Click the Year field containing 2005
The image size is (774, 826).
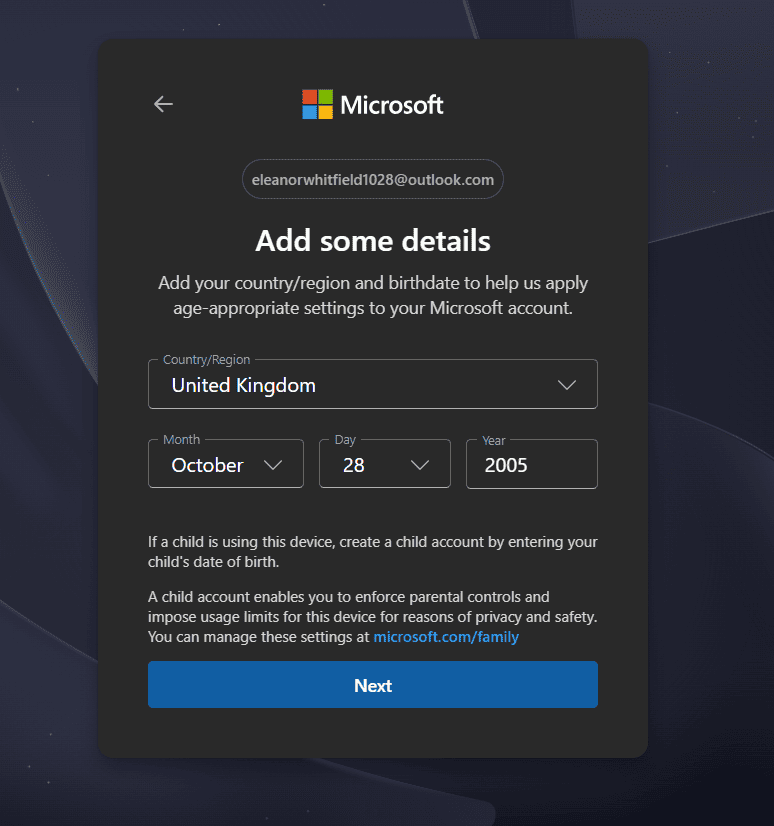[x=531, y=465]
